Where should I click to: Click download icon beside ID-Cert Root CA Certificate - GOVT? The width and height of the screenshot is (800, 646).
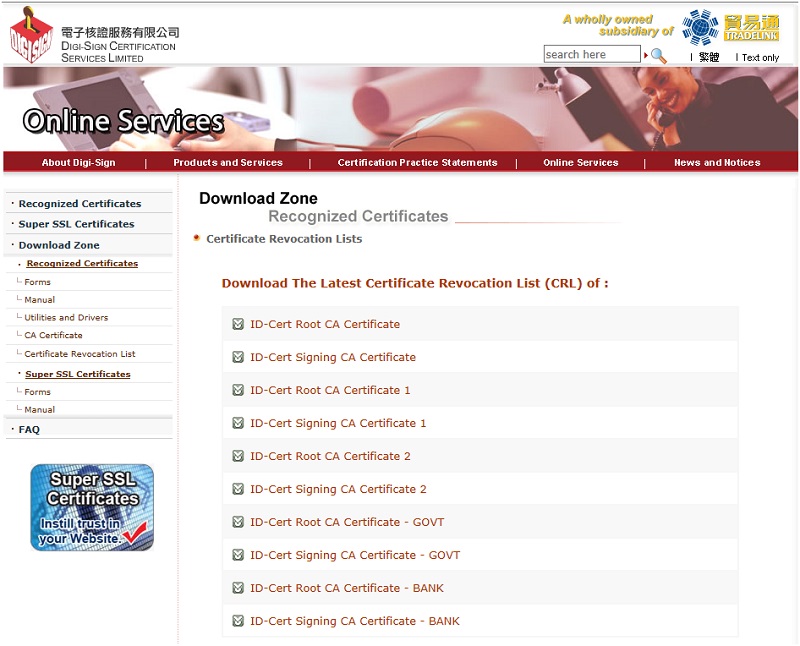[x=237, y=522]
